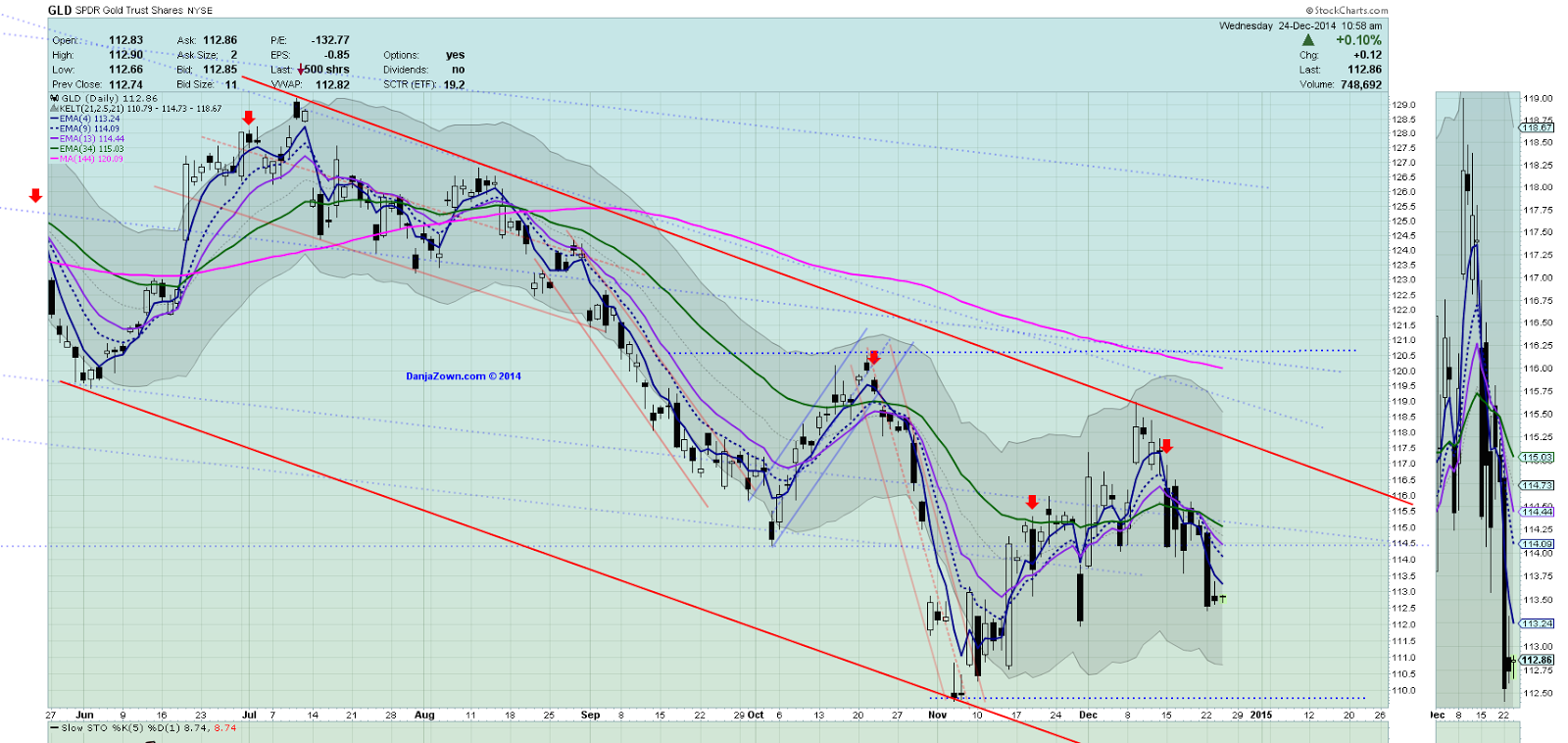The width and height of the screenshot is (1568, 743).
Task: Click the Last price 112.86 under Chg
Action: pos(1364,70)
